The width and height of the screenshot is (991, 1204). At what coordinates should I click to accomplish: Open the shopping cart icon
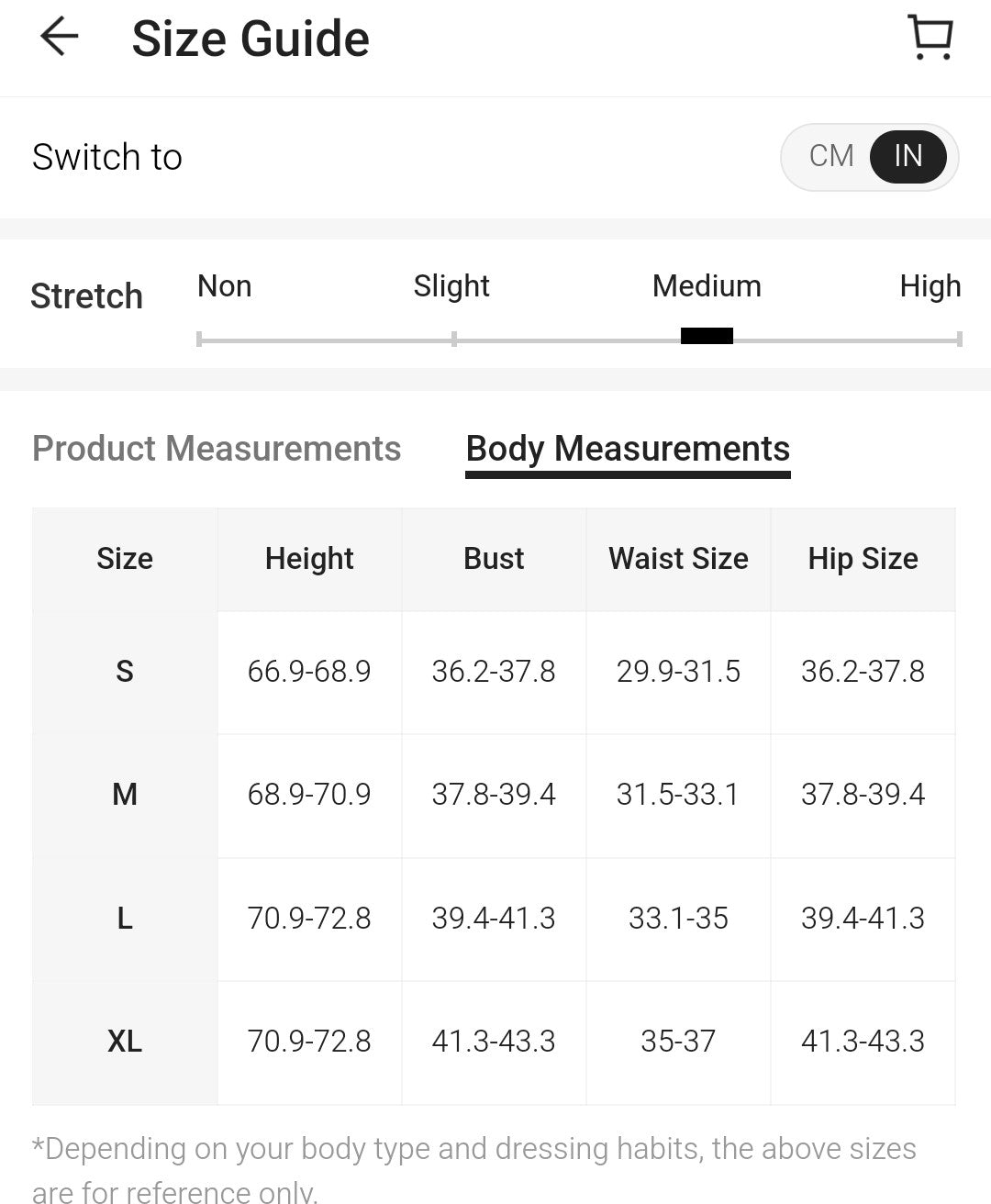pyautogui.click(x=930, y=38)
